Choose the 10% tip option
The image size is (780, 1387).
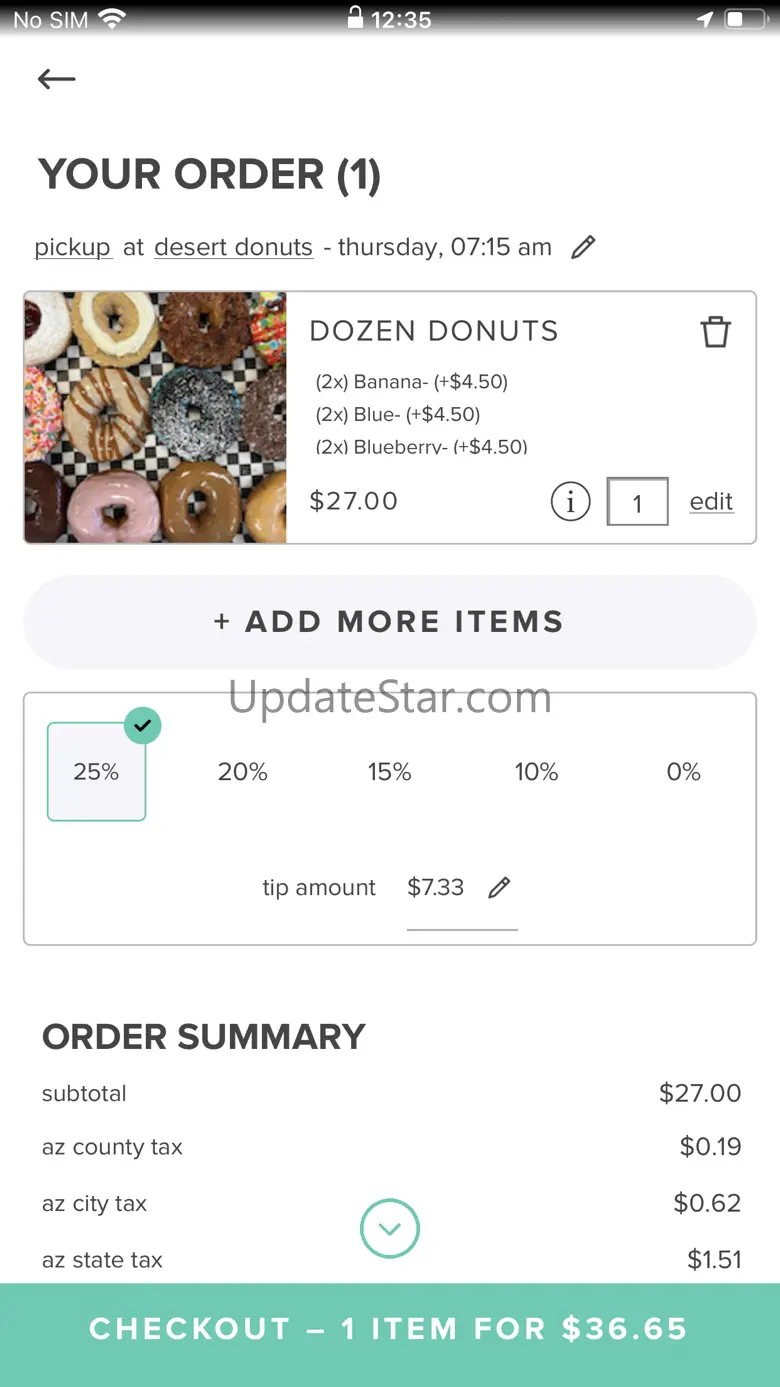pos(536,772)
